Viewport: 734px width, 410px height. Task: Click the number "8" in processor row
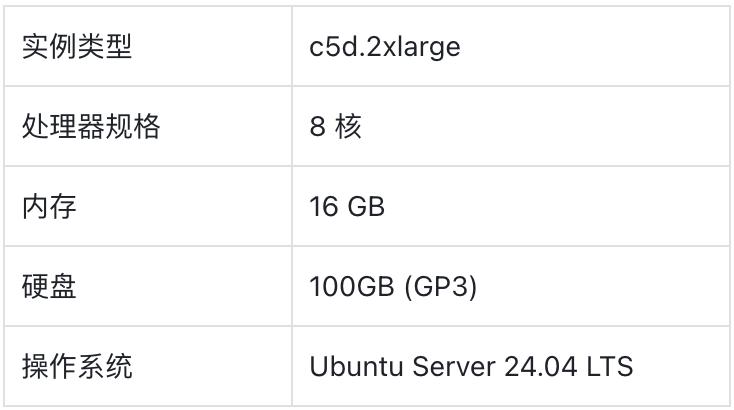click(316, 127)
